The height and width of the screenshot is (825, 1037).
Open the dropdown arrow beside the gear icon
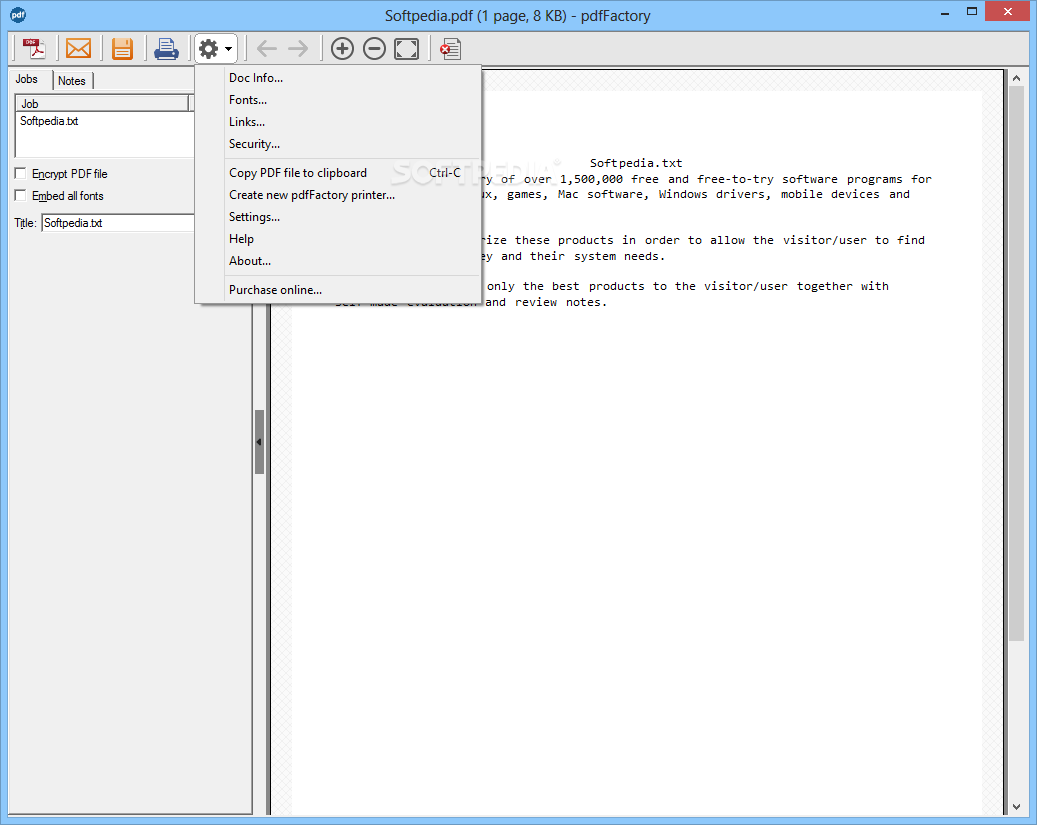click(228, 49)
